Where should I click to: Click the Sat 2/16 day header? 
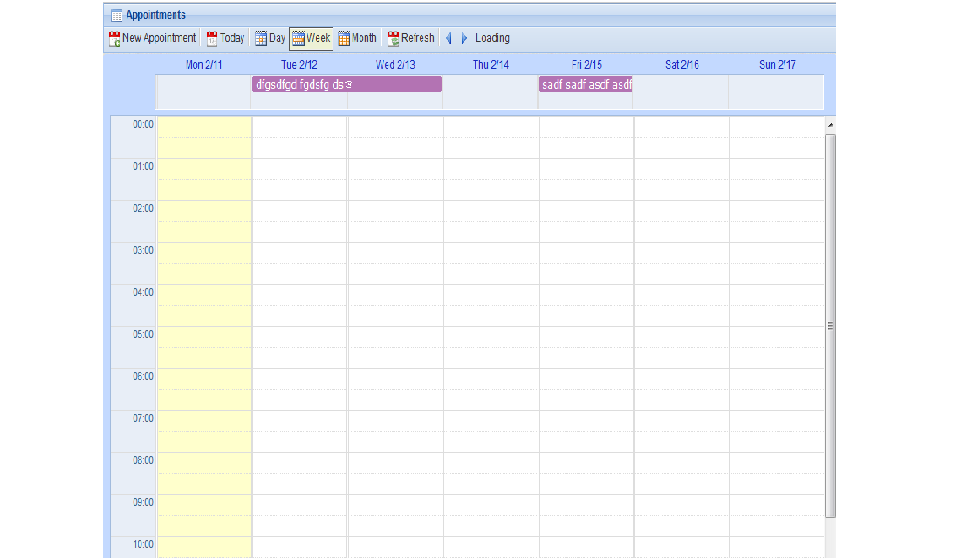point(682,65)
